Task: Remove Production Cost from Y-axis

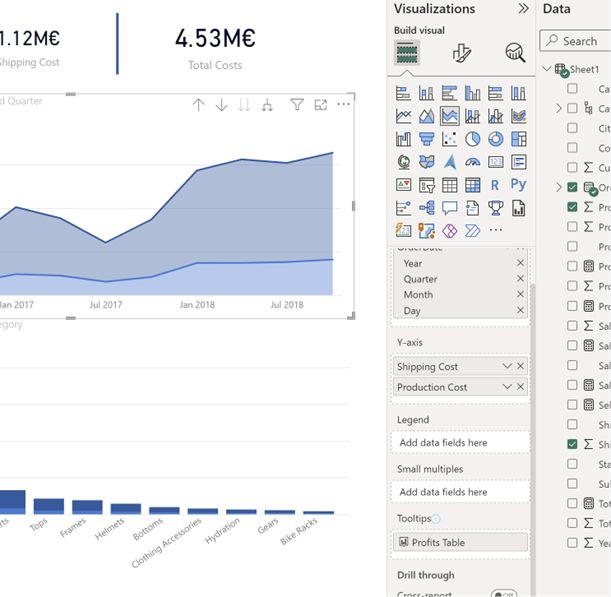Action: pyautogui.click(x=521, y=387)
